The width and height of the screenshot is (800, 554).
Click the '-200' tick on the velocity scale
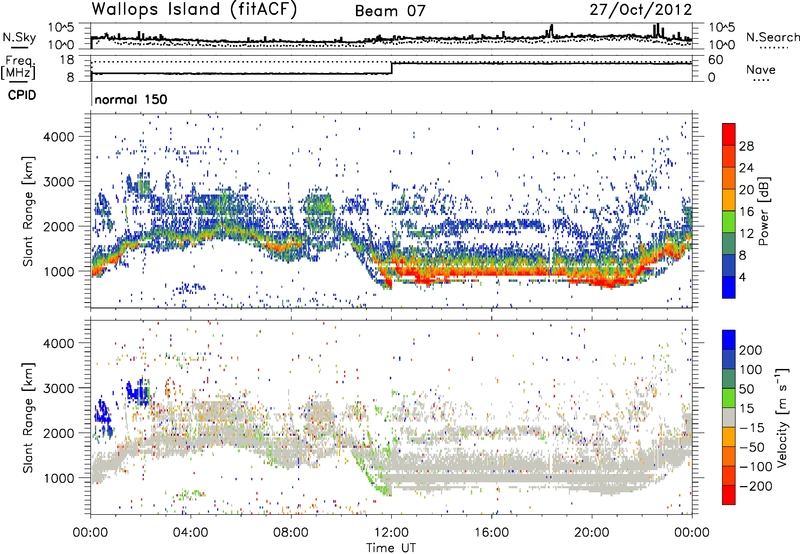click(754, 486)
